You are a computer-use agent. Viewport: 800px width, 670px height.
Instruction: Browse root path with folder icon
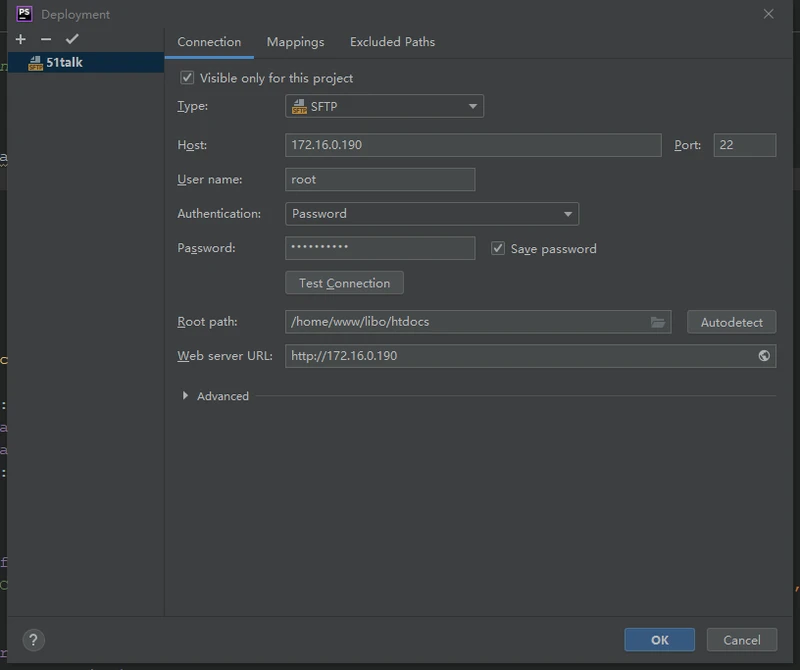(x=658, y=322)
